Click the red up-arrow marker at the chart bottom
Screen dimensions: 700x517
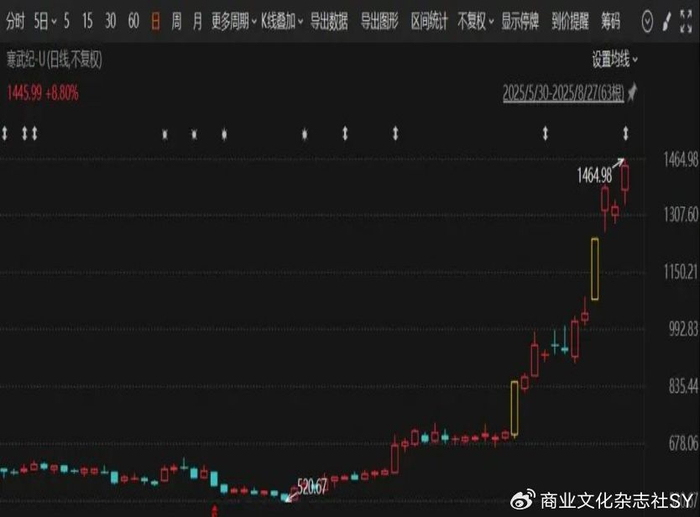(x=215, y=510)
